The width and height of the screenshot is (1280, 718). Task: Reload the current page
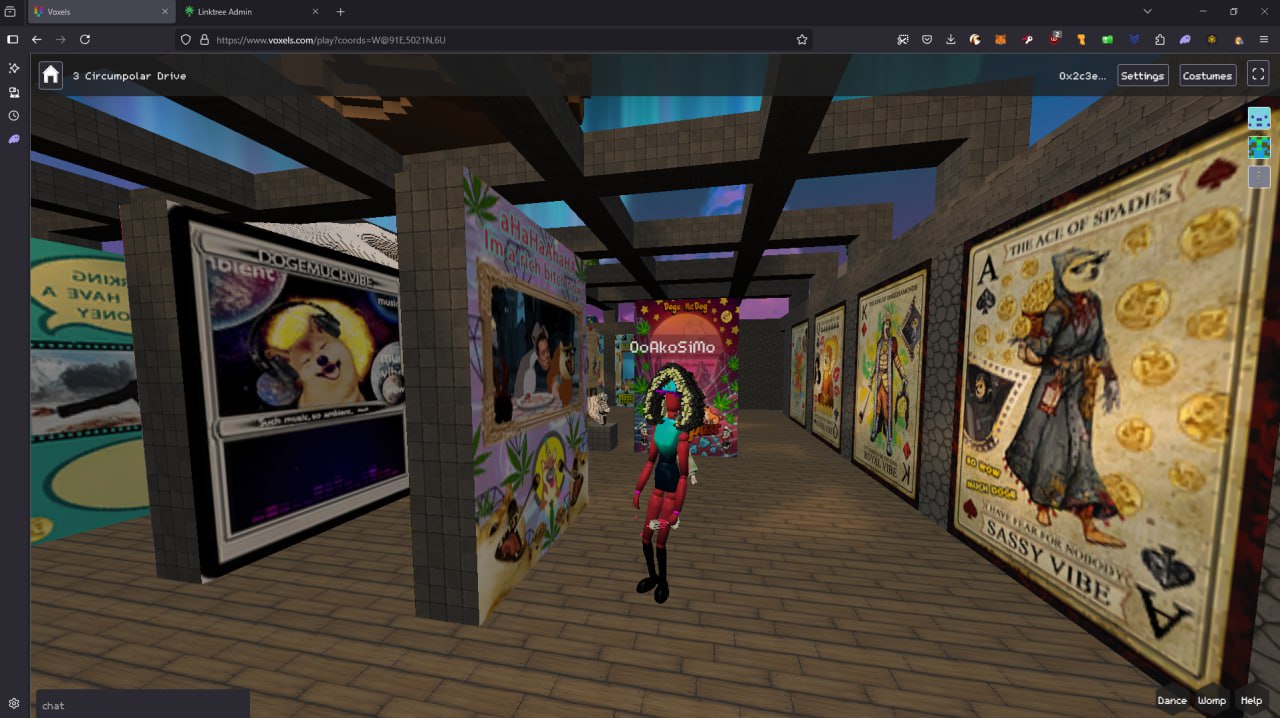(x=85, y=39)
